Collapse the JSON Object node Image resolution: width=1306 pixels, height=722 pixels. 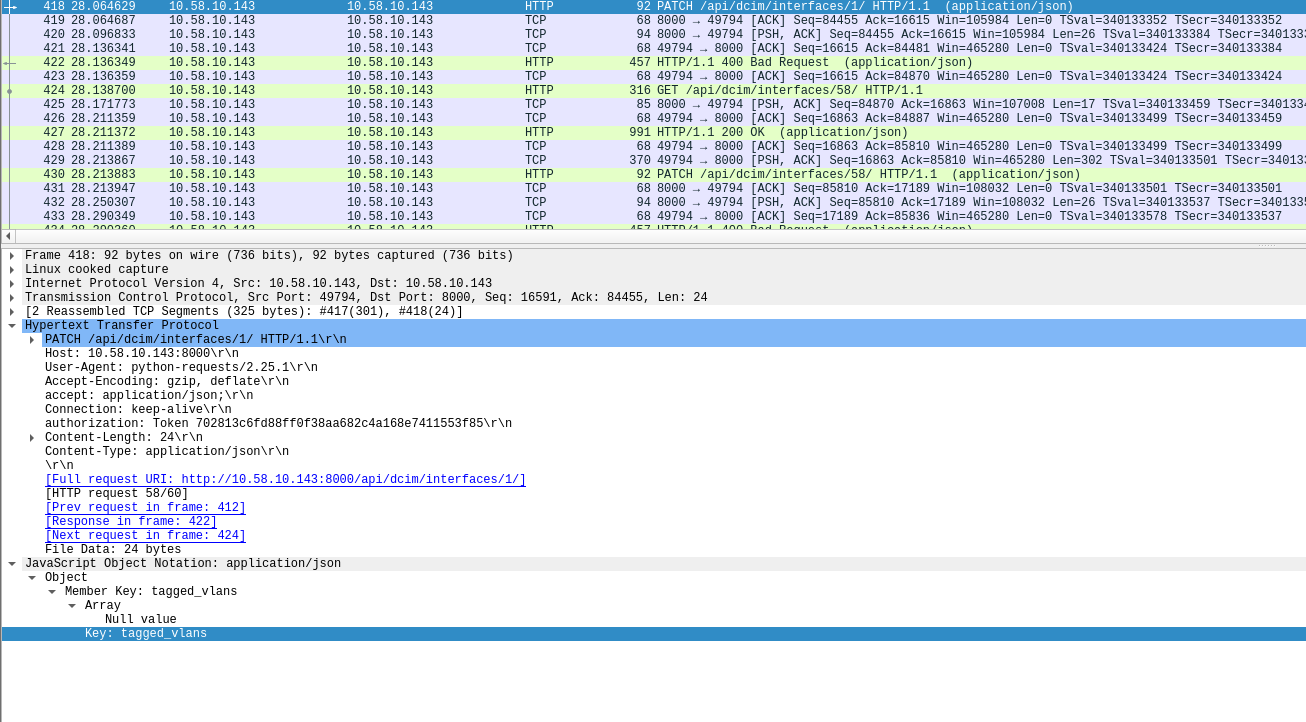(x=32, y=578)
